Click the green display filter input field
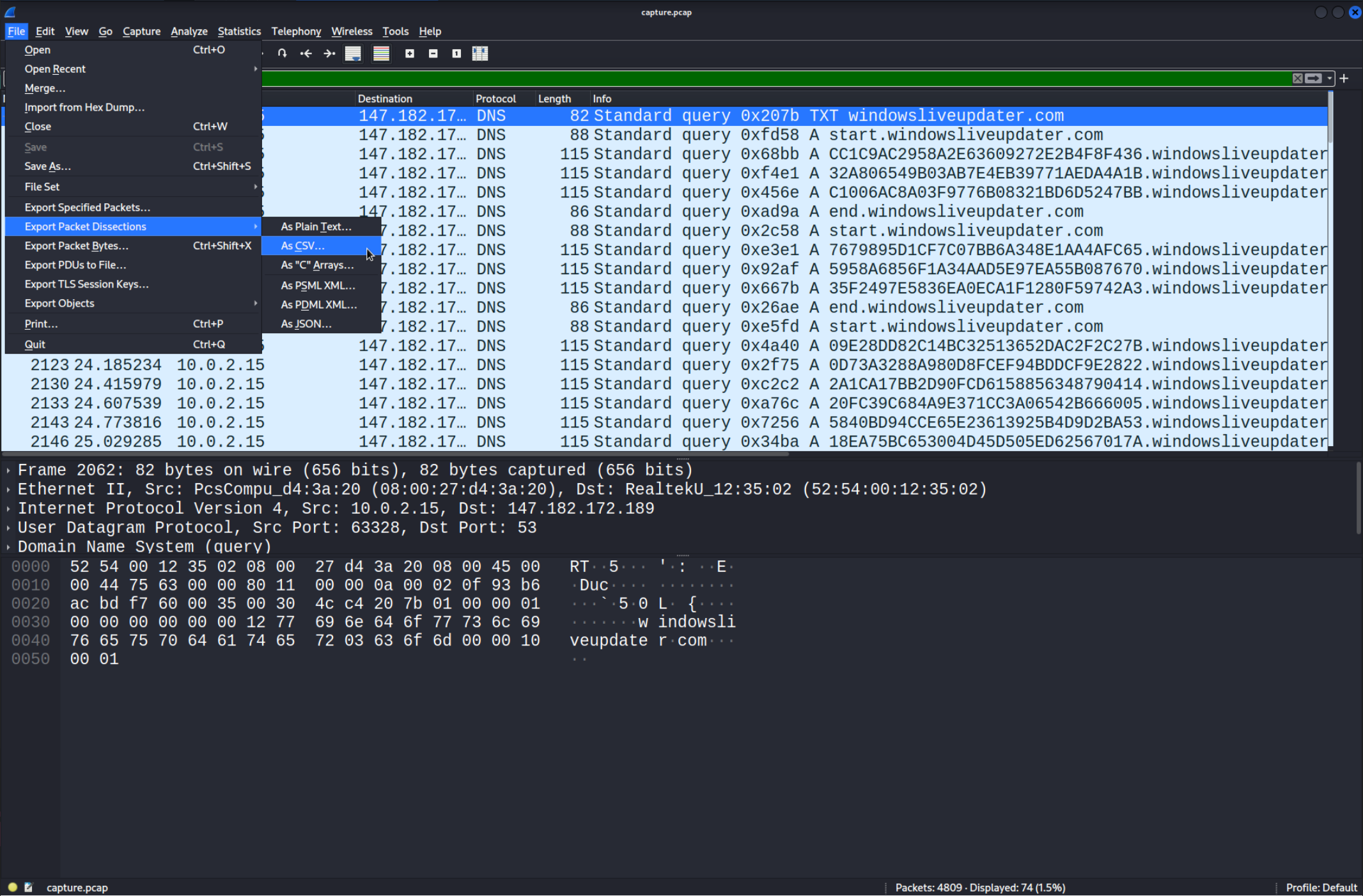1363x896 pixels. [x=776, y=79]
